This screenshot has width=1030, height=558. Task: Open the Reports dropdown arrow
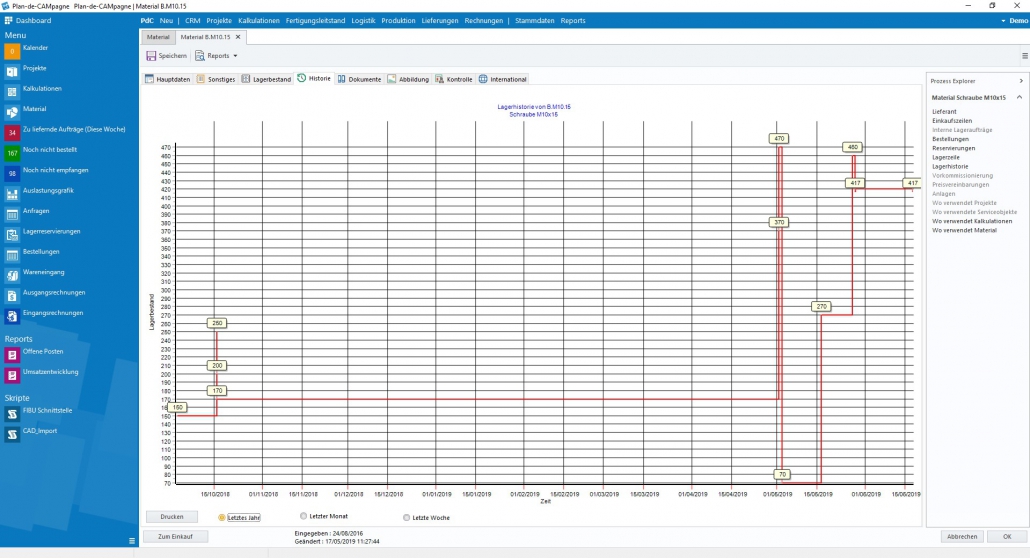click(x=235, y=56)
